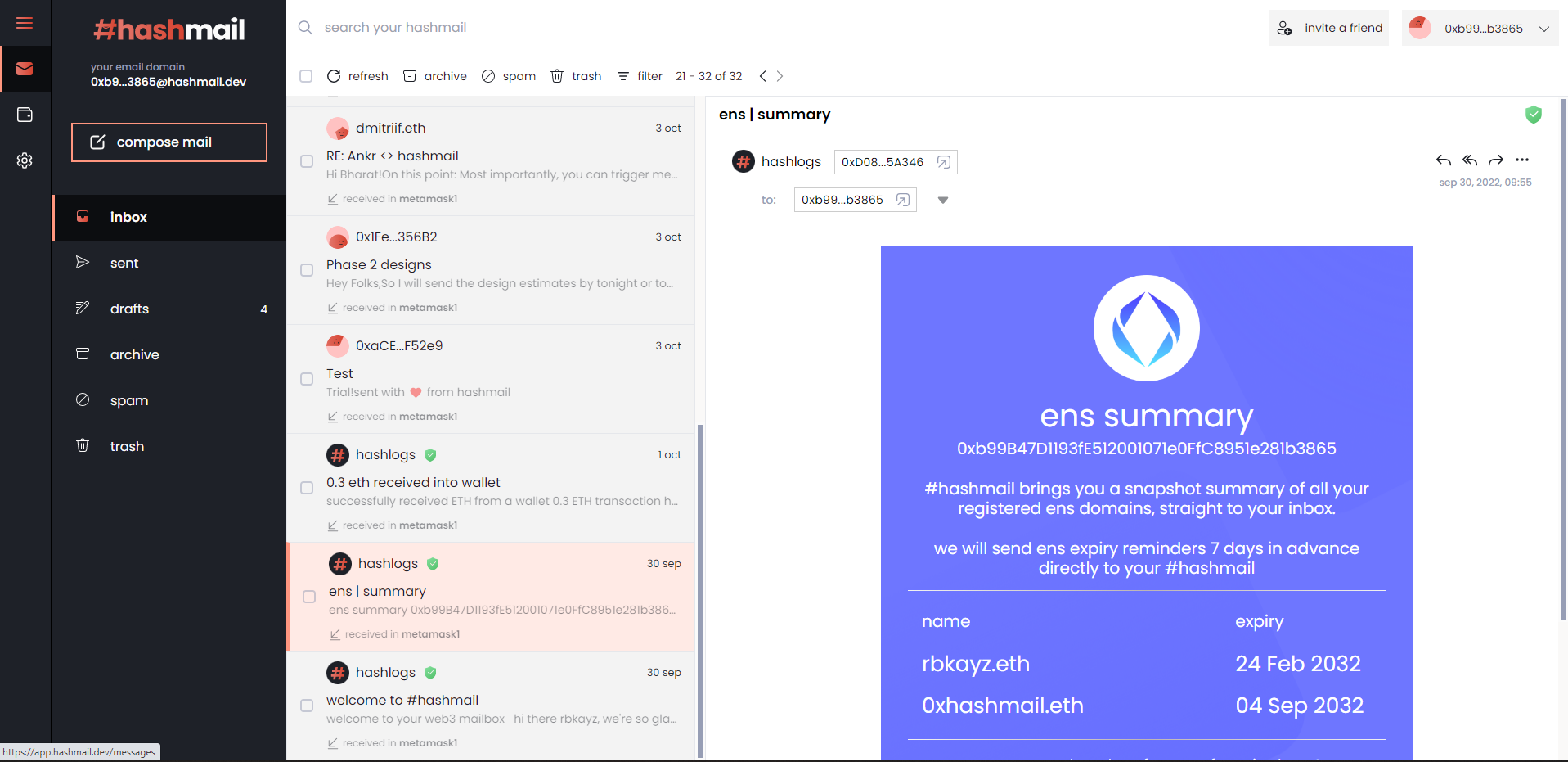Click the 0x1Fe...356B2 sender avatar
Image resolution: width=1568 pixels, height=762 pixels.
point(338,237)
